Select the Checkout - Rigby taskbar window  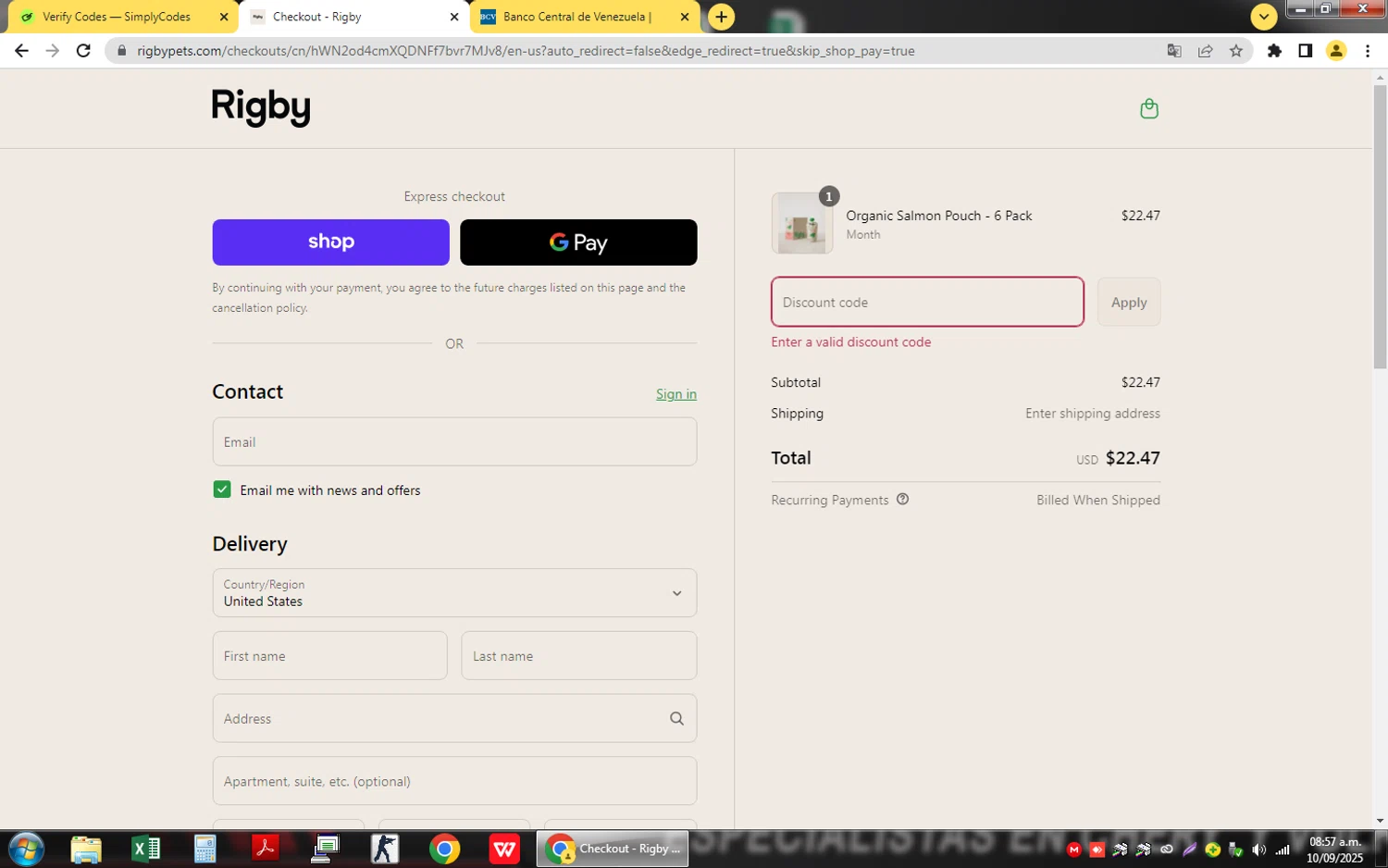[x=613, y=849]
